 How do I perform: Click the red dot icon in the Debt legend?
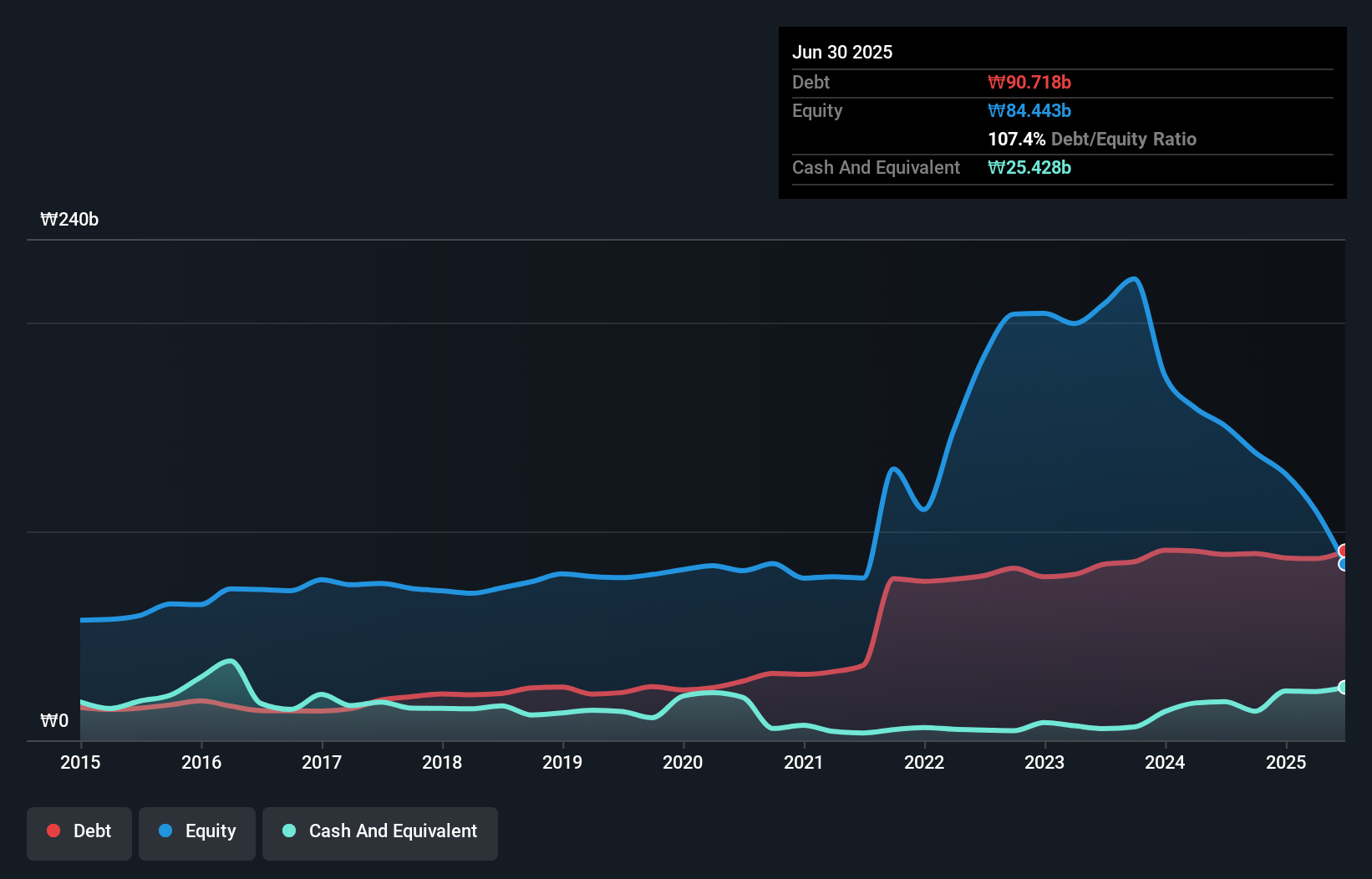tap(52, 831)
